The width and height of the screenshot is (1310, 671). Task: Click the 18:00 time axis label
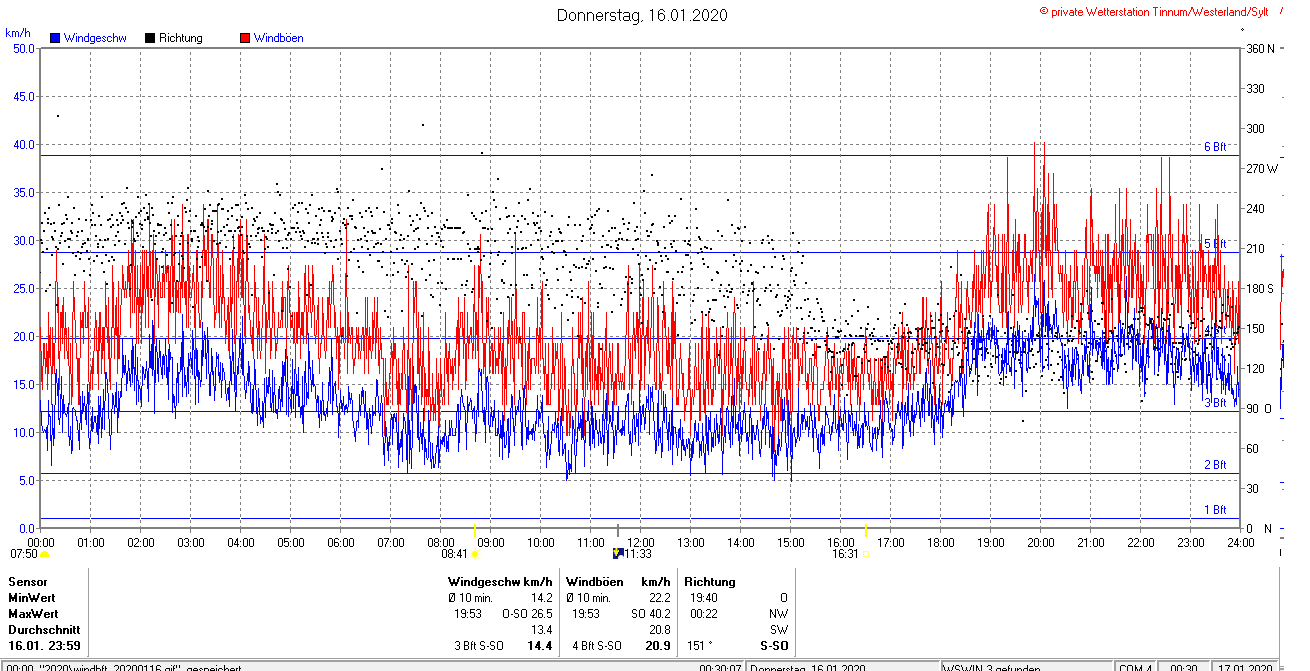point(941,543)
